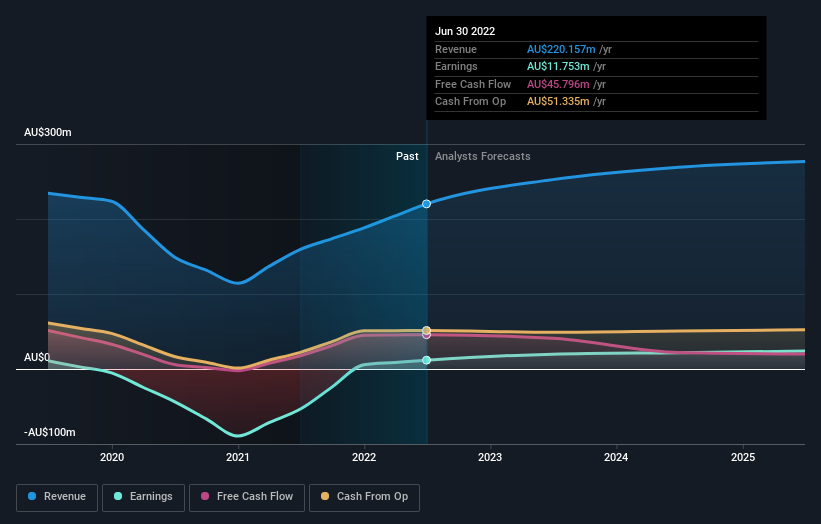Click the Free Cash Flow label in tooltip

tap(473, 84)
